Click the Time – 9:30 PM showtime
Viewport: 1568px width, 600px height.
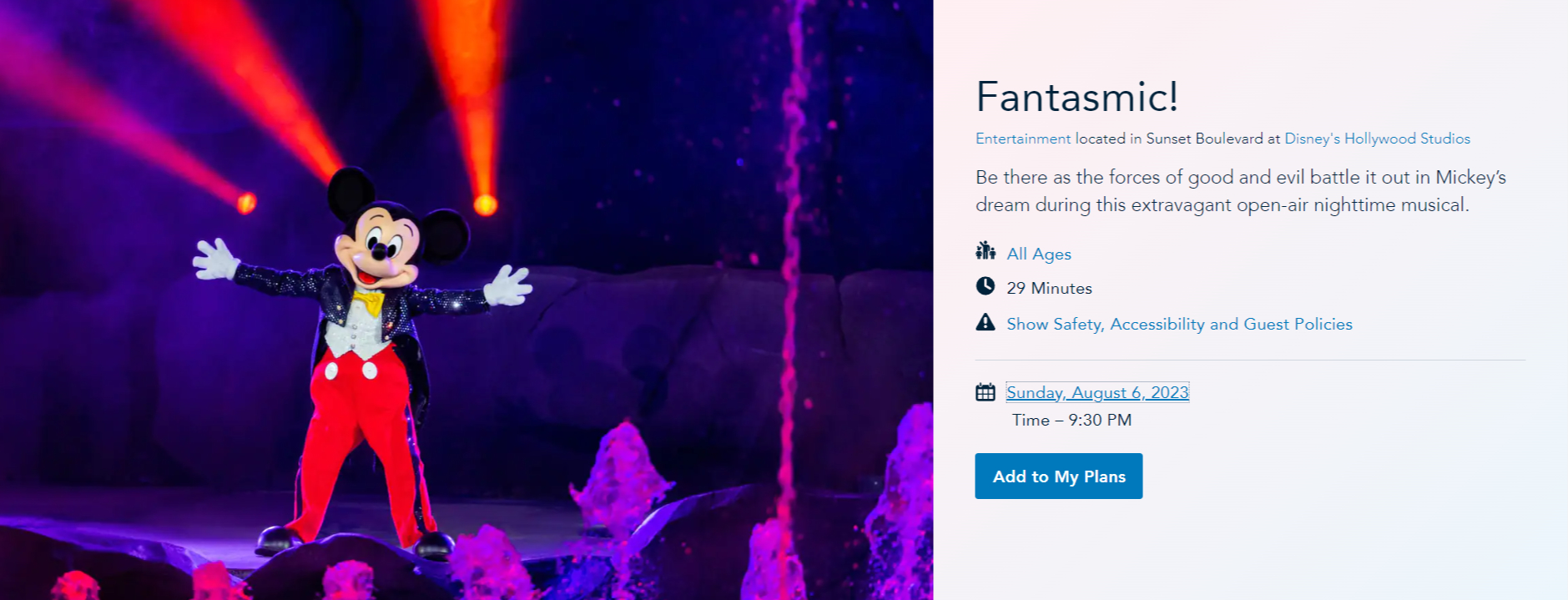point(1072,420)
